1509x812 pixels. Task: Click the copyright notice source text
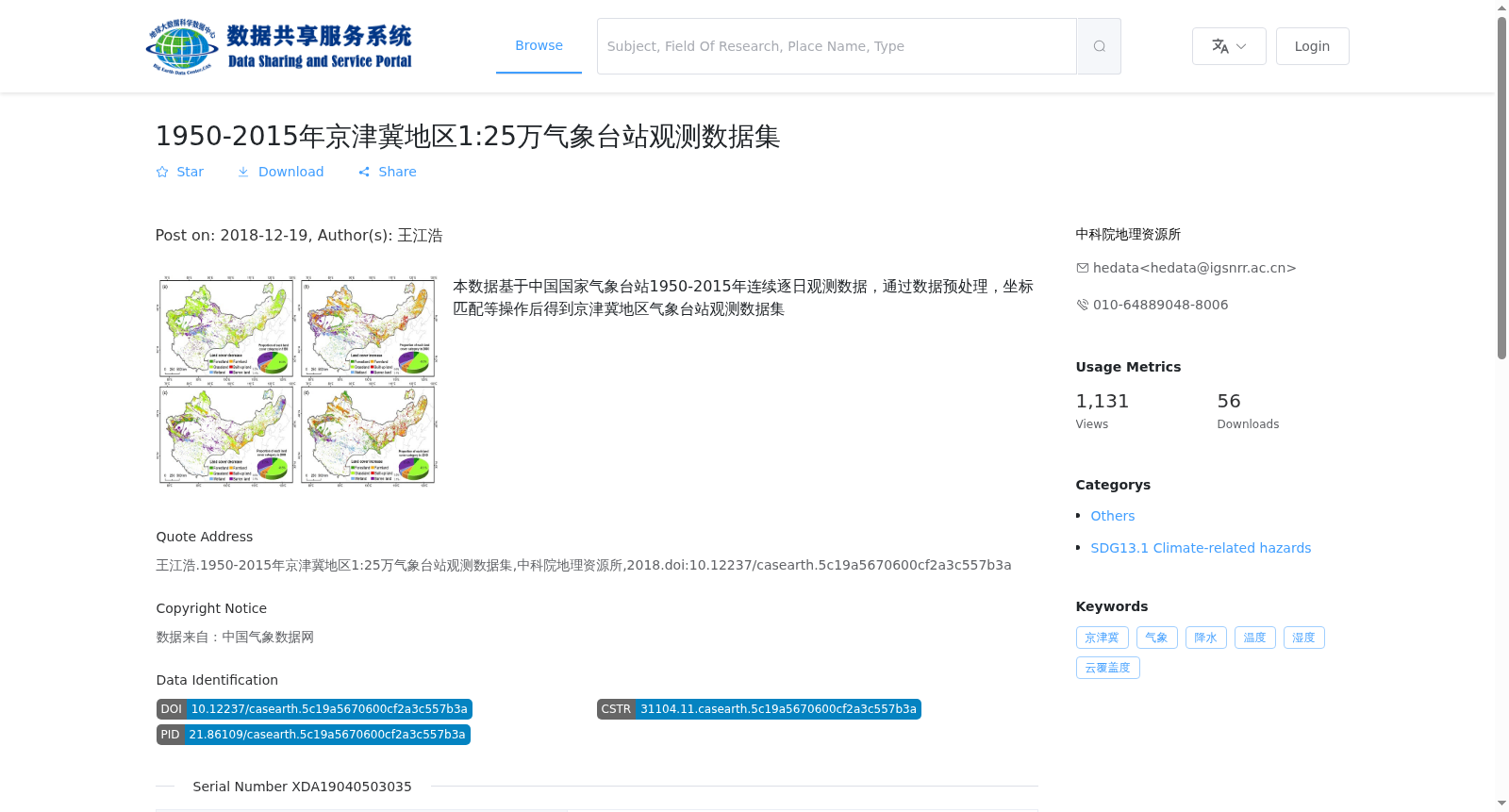point(235,637)
